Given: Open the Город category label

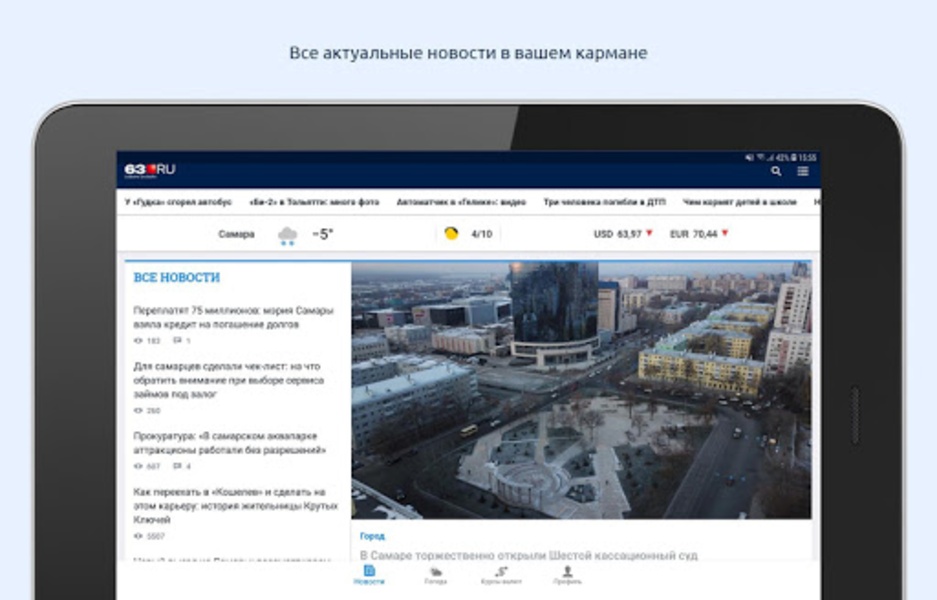Looking at the screenshot, I should pos(372,536).
